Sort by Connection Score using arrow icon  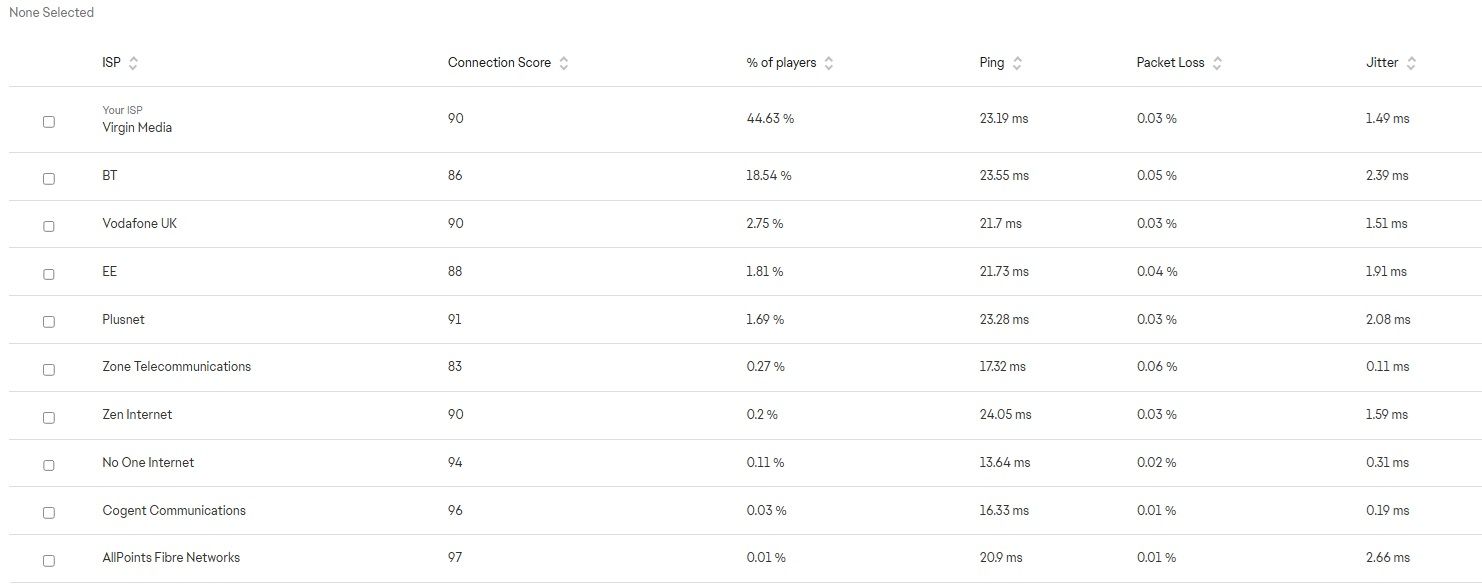[x=564, y=63]
